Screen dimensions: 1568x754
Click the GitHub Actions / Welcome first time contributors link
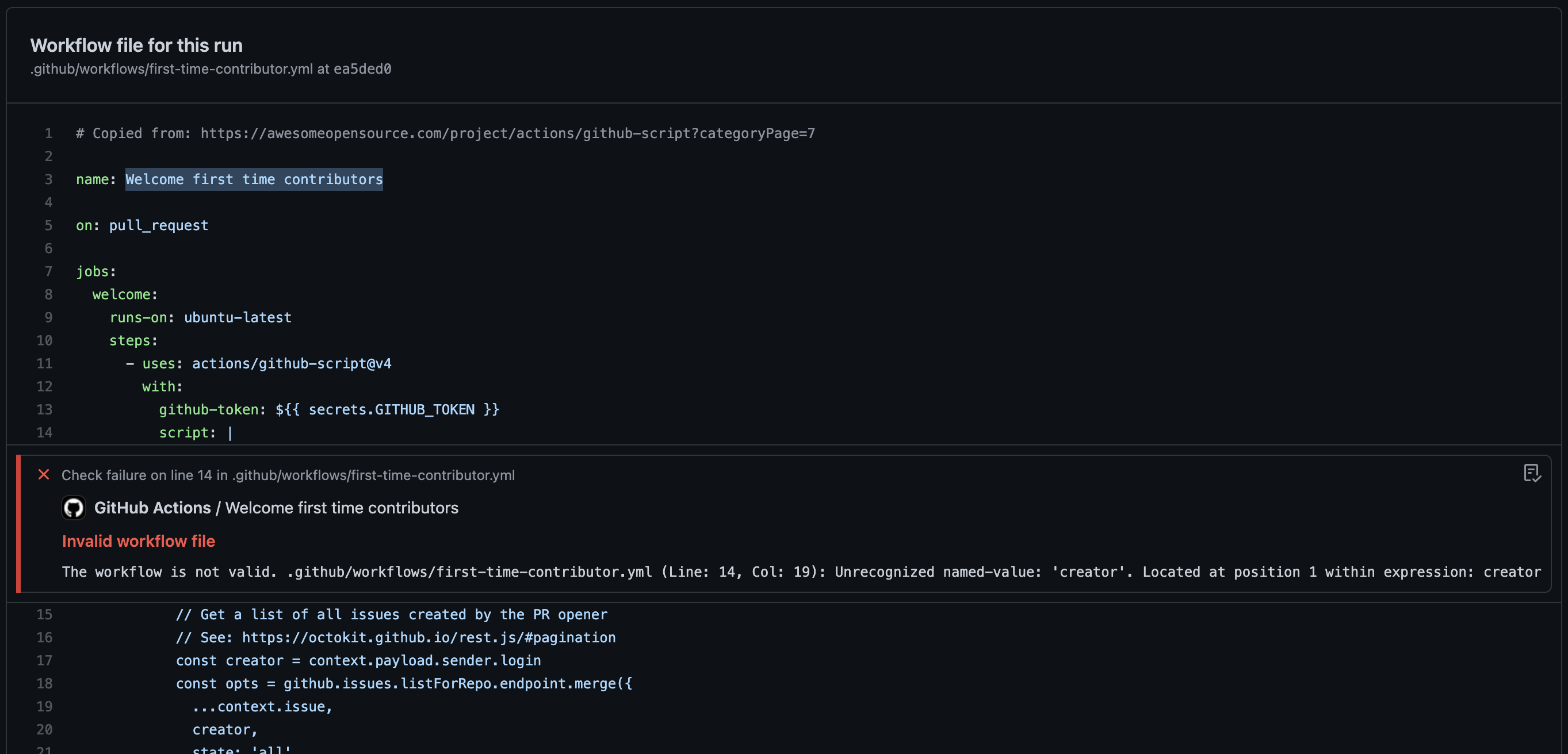(x=277, y=507)
